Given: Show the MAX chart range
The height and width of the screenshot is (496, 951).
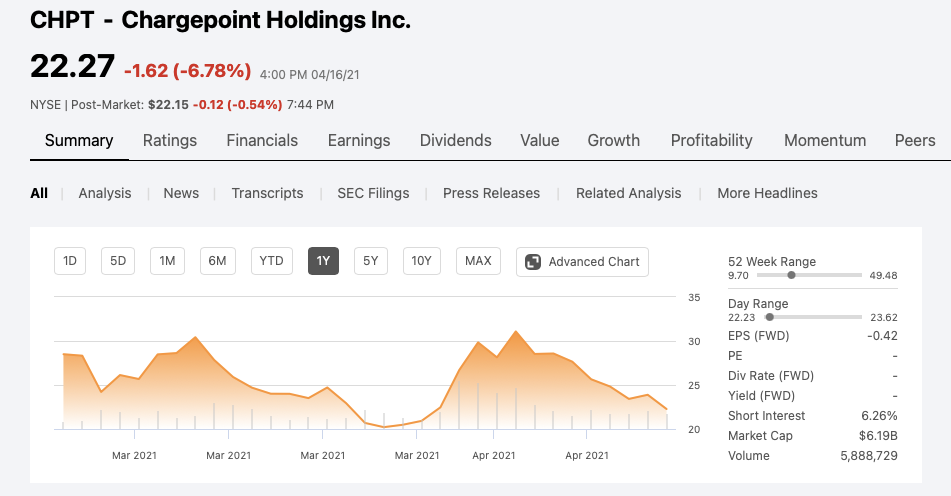Looking at the screenshot, I should pos(479,261).
